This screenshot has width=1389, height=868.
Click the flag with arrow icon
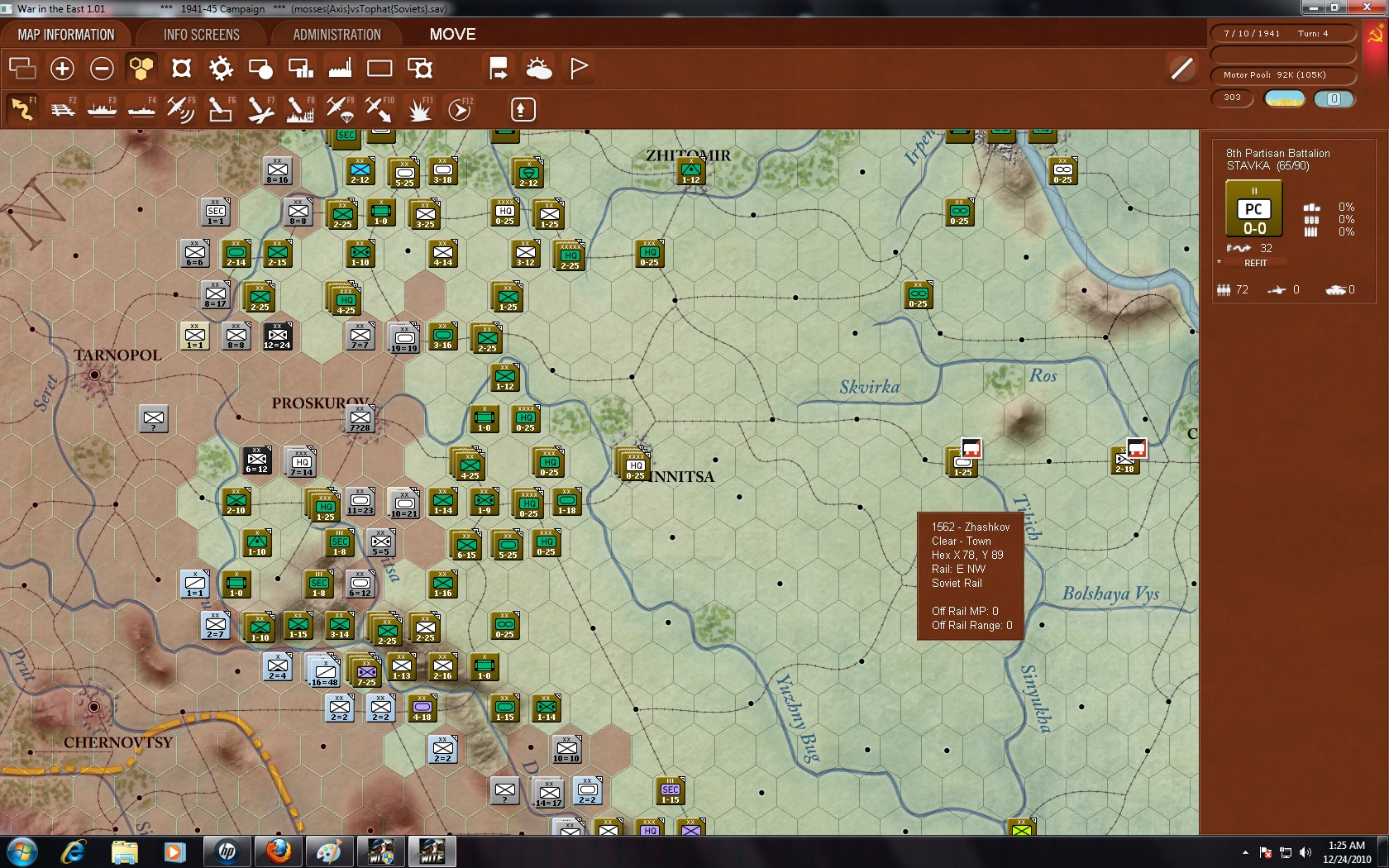tap(499, 68)
